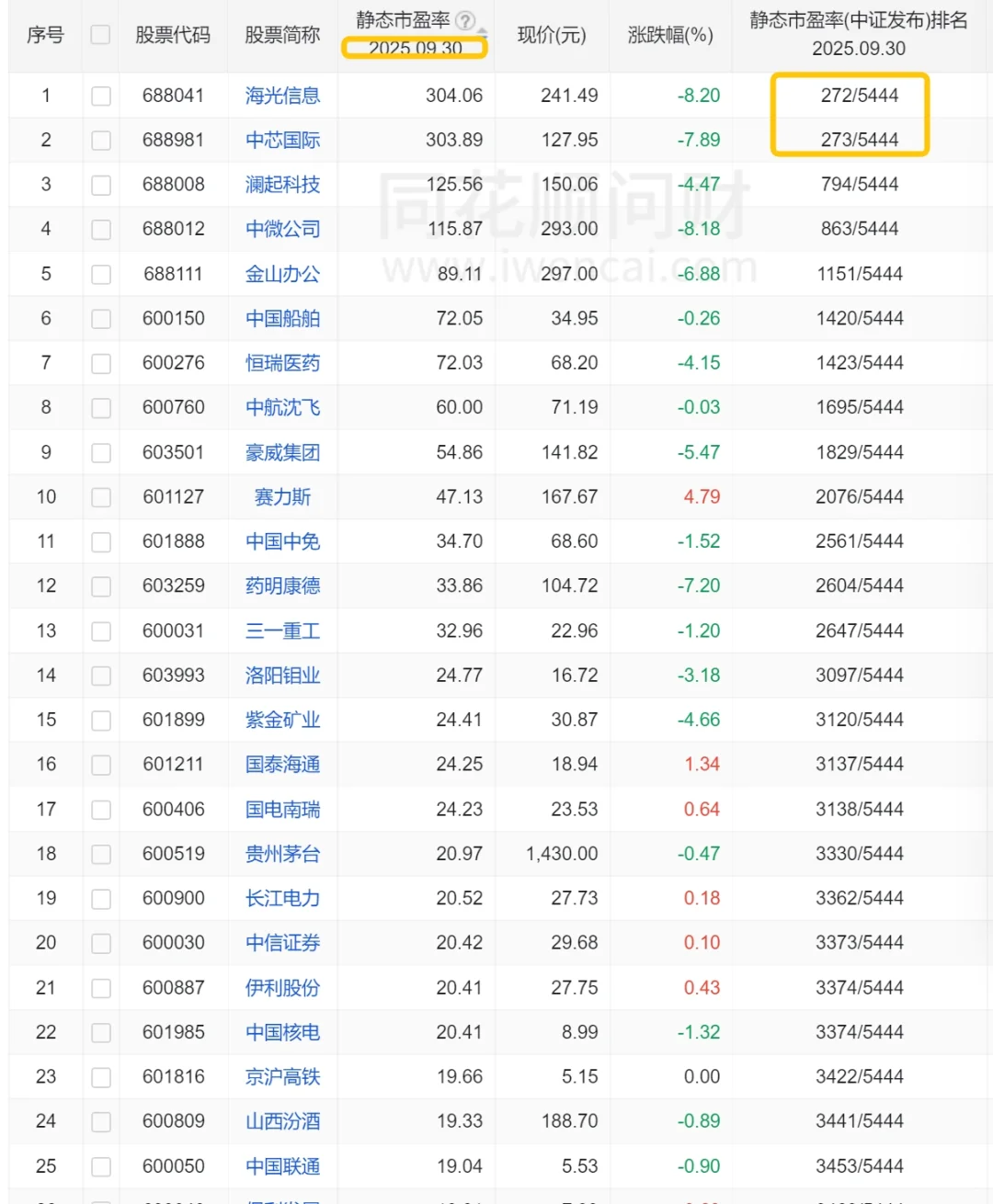The height and width of the screenshot is (1204, 993).
Task: Tick the checkbox on the 澜起科技 row
Action: (101, 185)
